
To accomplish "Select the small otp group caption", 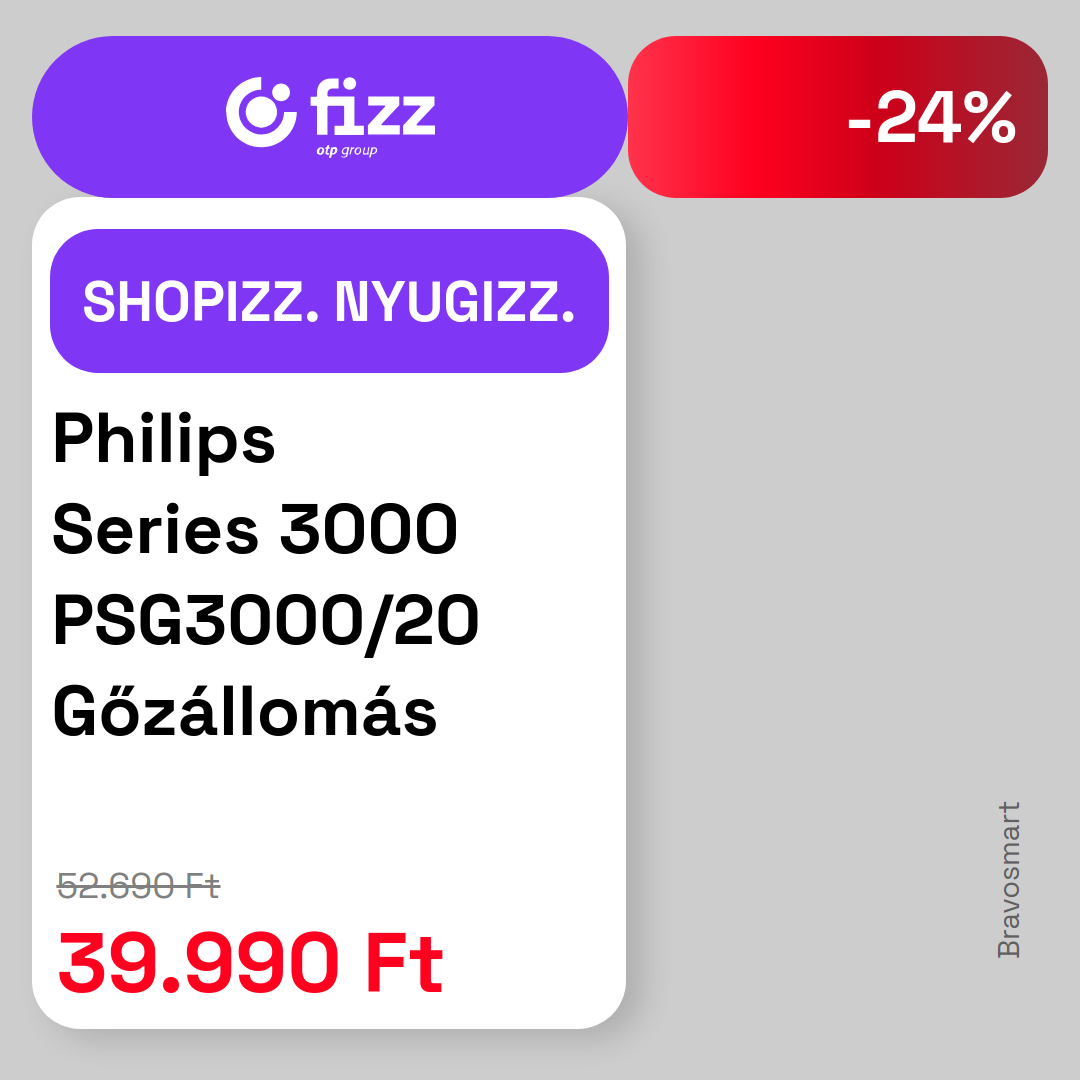I will pyautogui.click(x=346, y=151).
